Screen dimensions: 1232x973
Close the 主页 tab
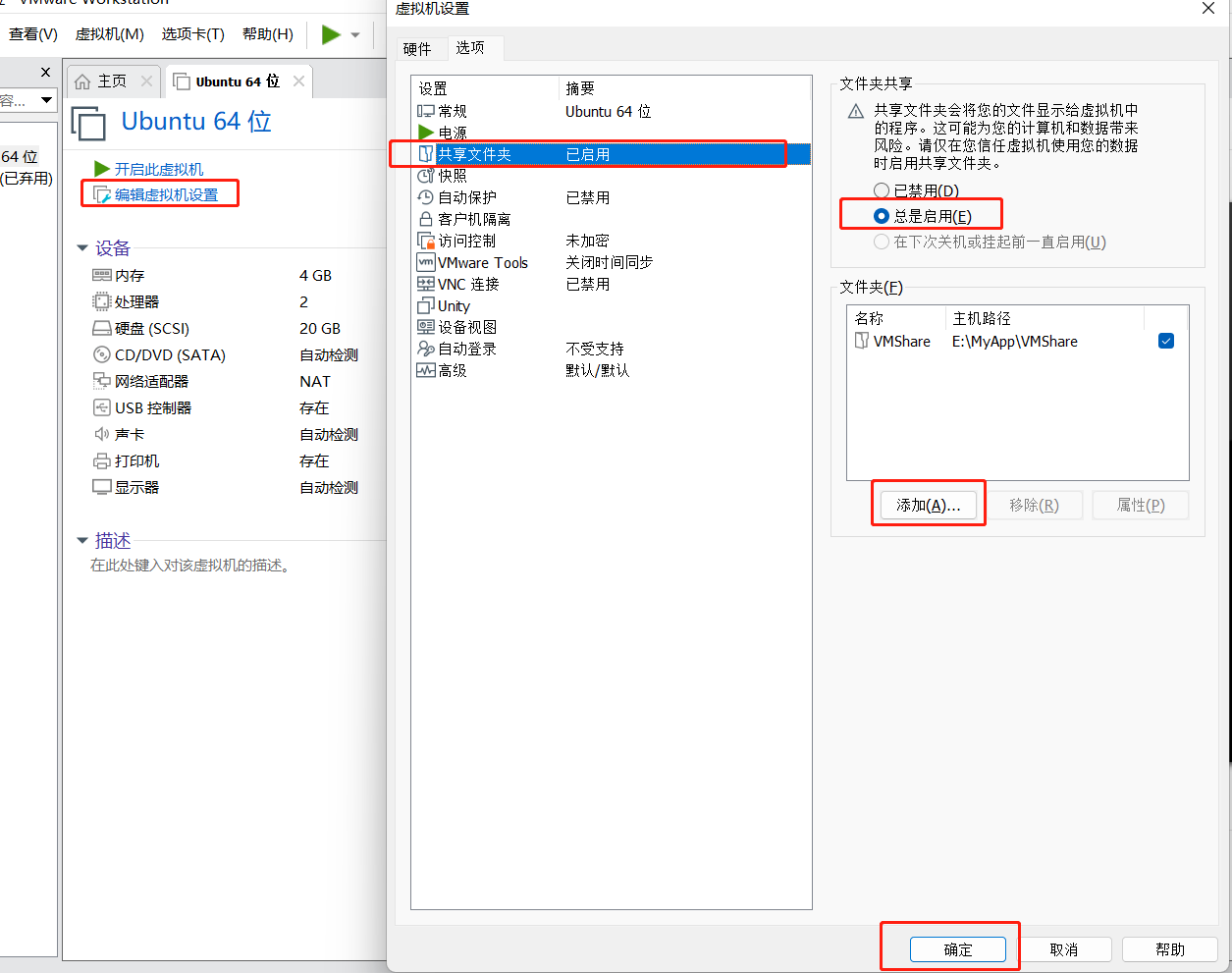146,81
